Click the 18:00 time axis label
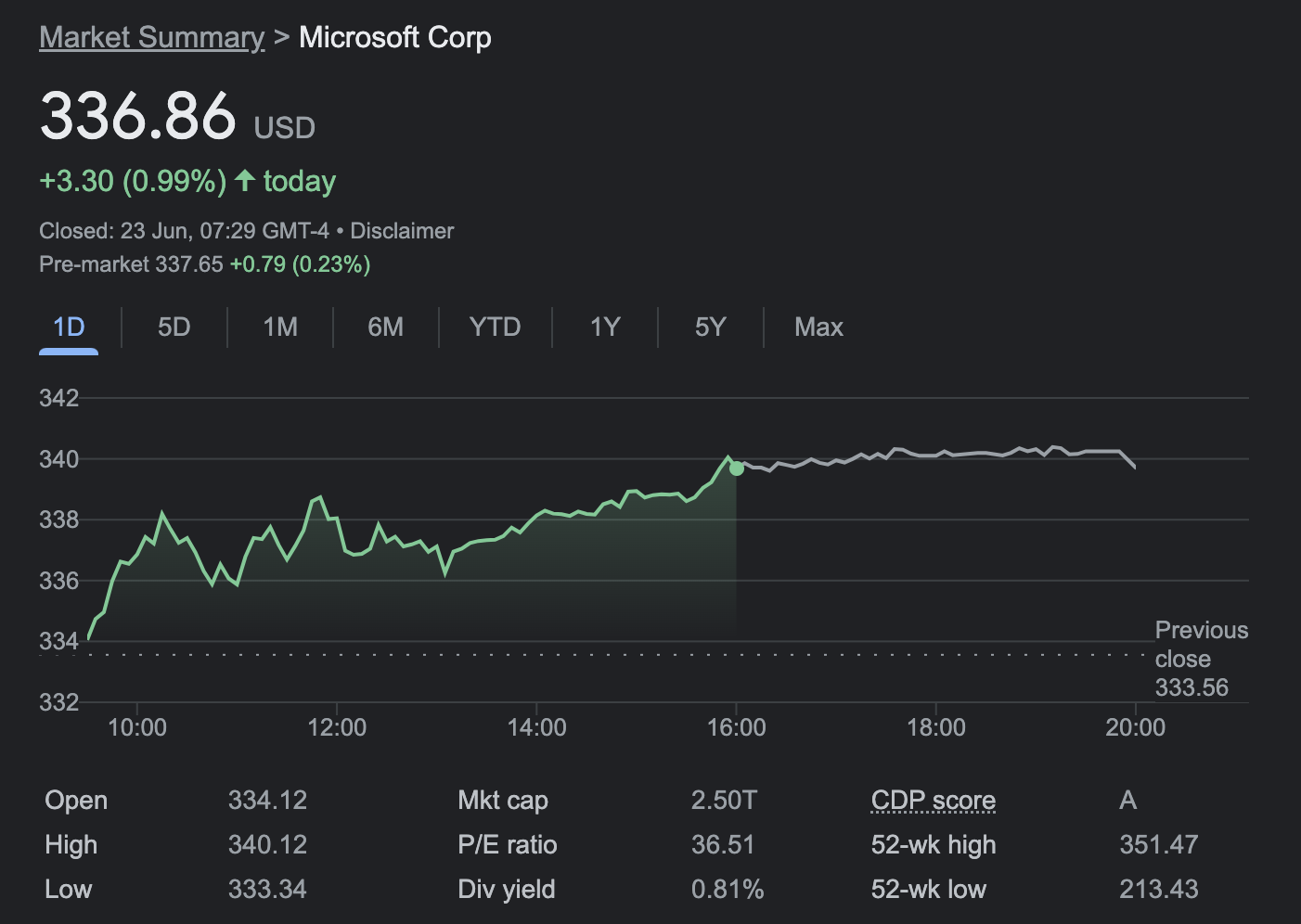Viewport: 1301px width, 924px height. click(x=936, y=727)
